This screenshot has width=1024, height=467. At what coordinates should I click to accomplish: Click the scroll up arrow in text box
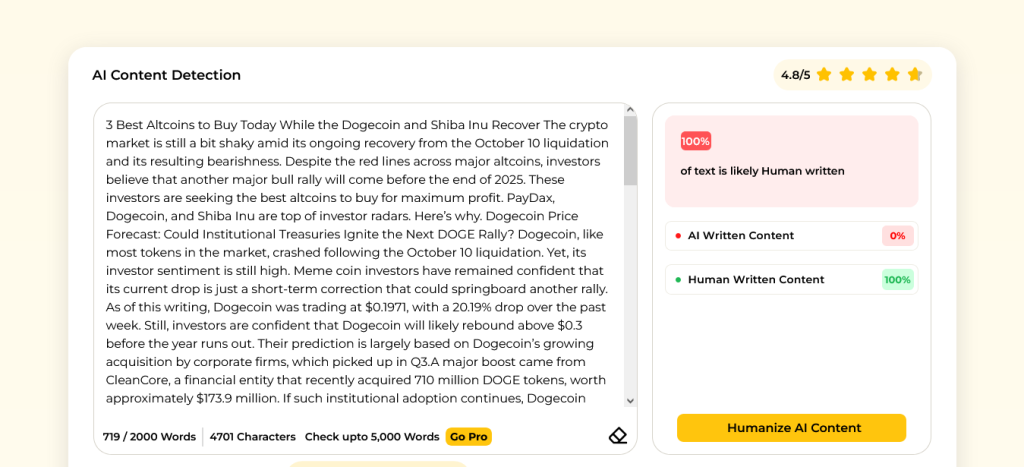630,109
